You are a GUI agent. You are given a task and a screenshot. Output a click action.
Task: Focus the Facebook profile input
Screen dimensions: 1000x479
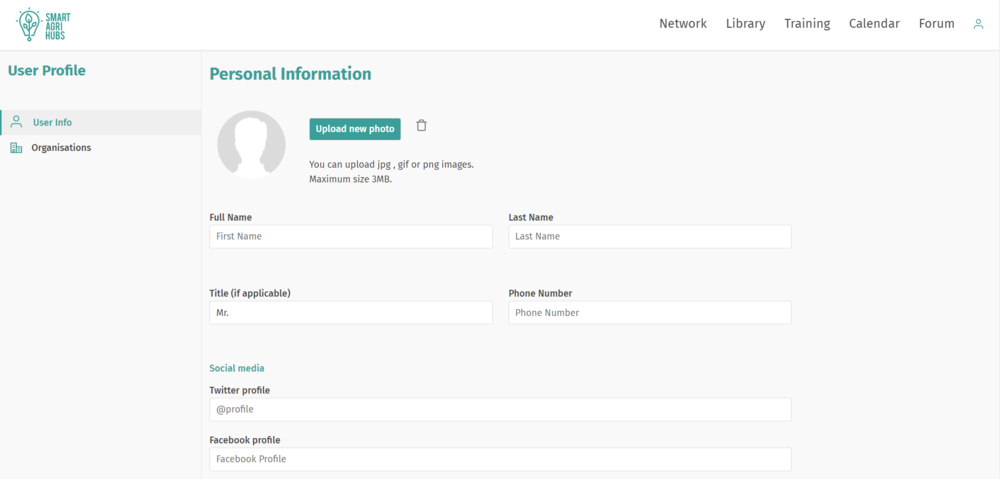tap(501, 459)
